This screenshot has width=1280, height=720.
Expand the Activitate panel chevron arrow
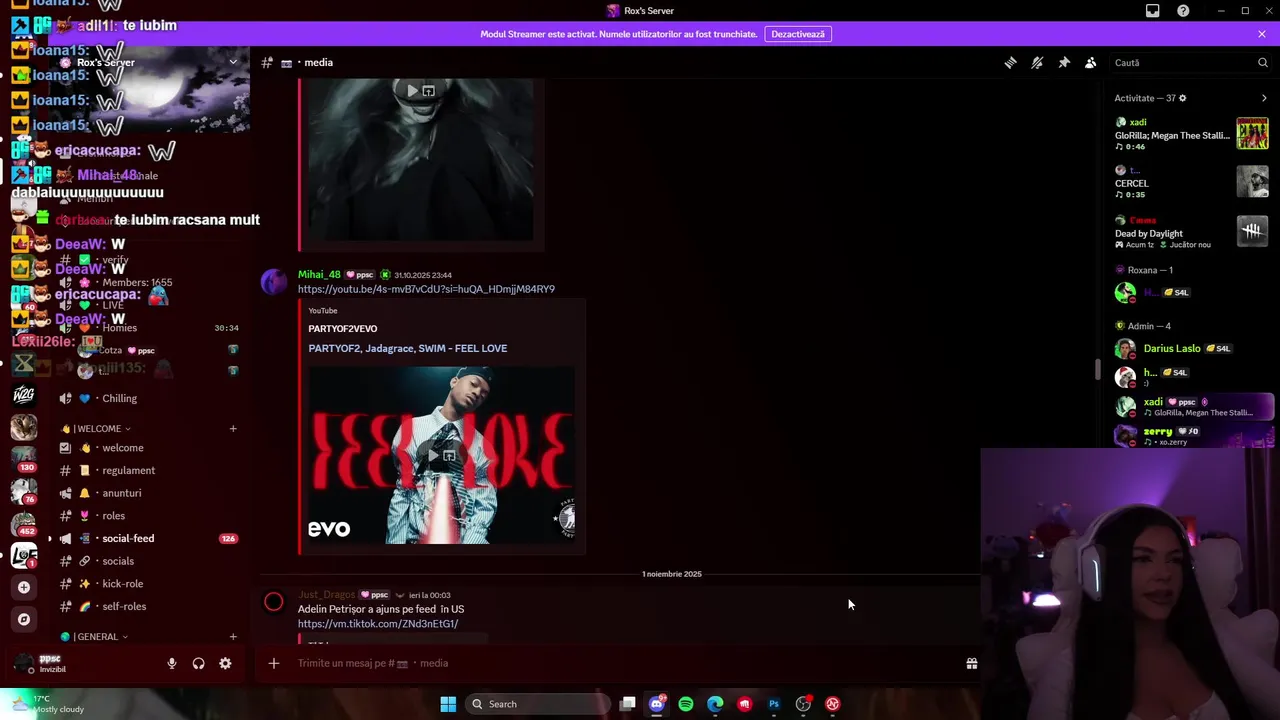[1264, 98]
